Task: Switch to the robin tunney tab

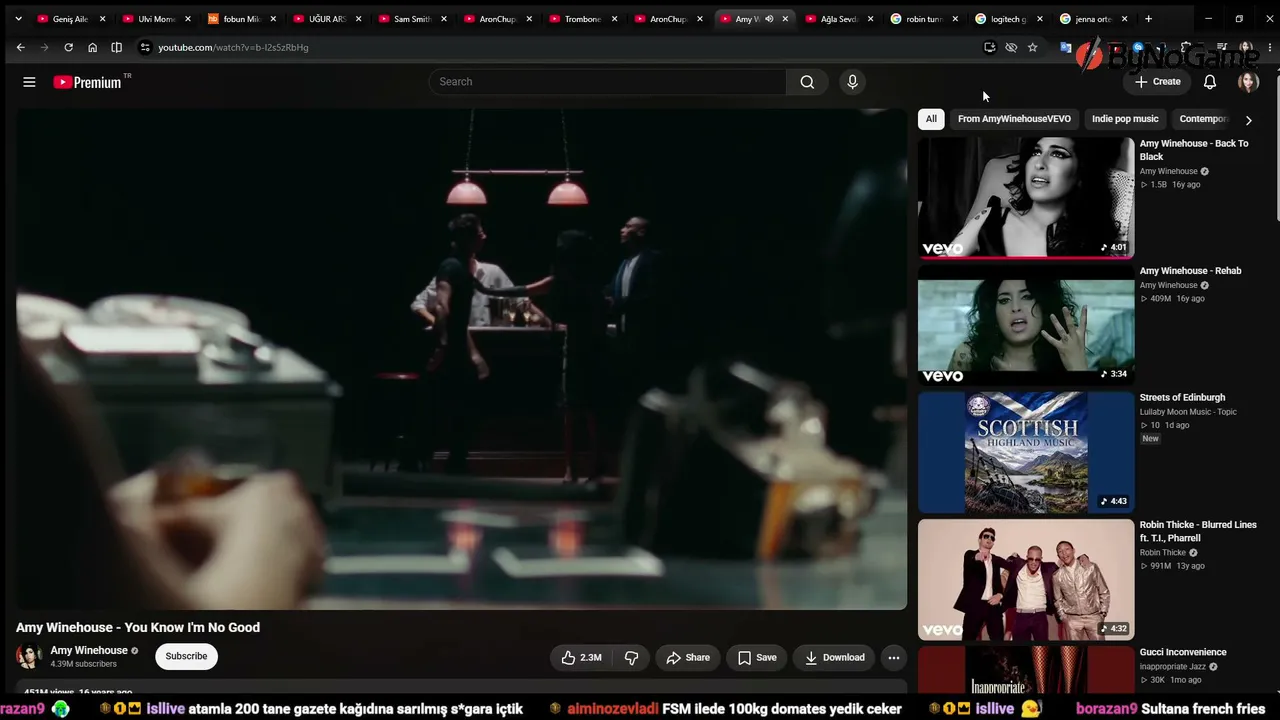Action: (x=923, y=19)
